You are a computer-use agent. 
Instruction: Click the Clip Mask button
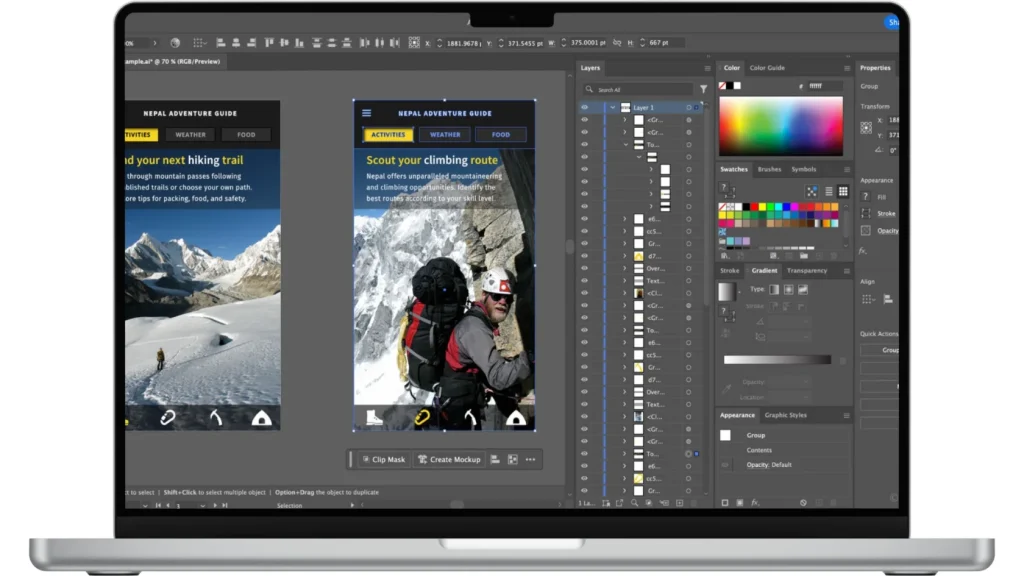383,459
